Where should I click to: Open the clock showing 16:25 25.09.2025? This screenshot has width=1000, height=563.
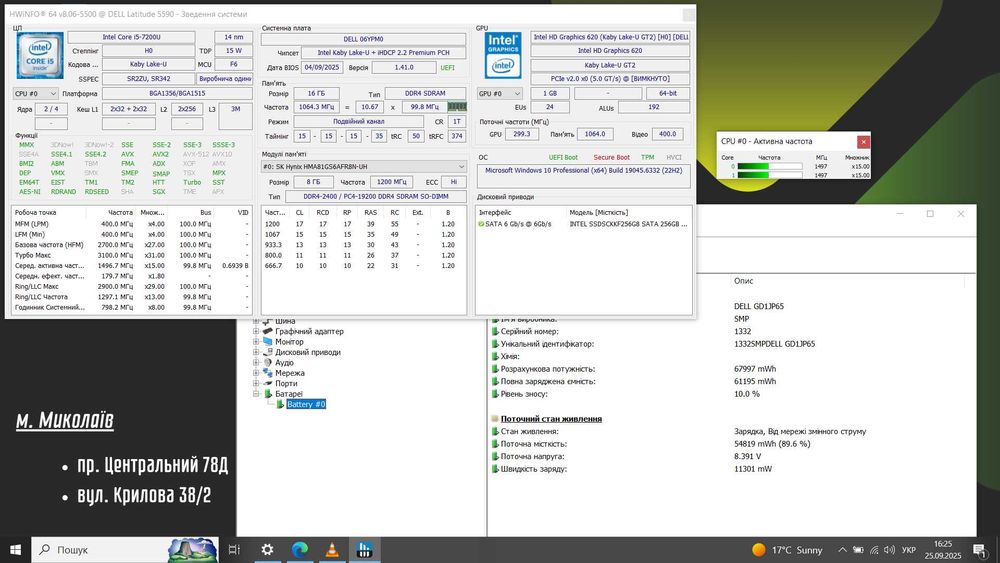tap(943, 550)
